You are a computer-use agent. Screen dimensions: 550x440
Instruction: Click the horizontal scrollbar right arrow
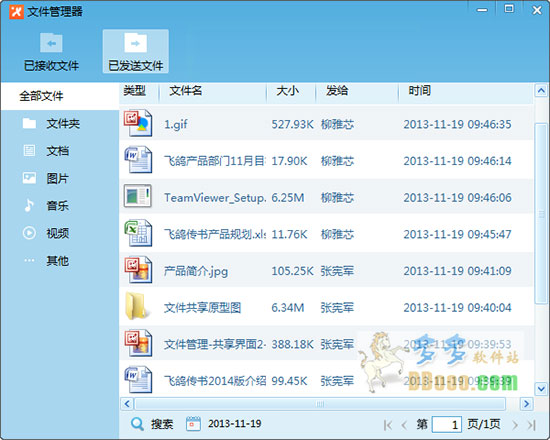pyautogui.click(x=526, y=404)
